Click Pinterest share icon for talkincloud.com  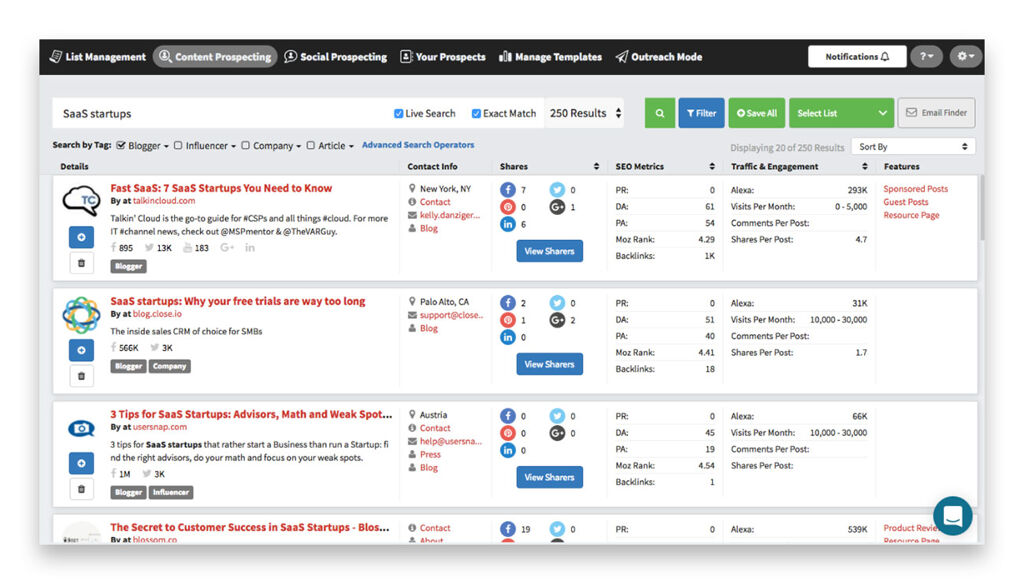tap(508, 207)
